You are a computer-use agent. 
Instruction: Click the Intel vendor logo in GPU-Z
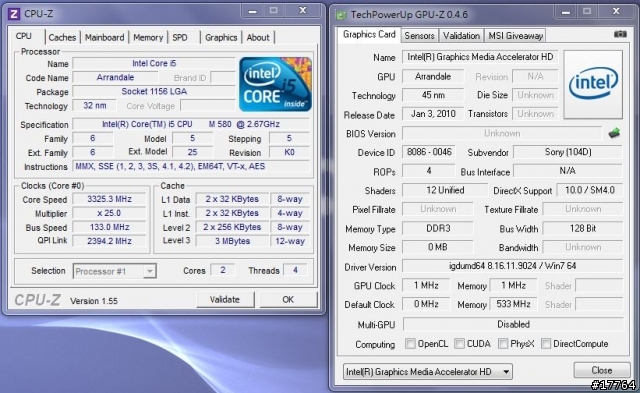tap(593, 84)
